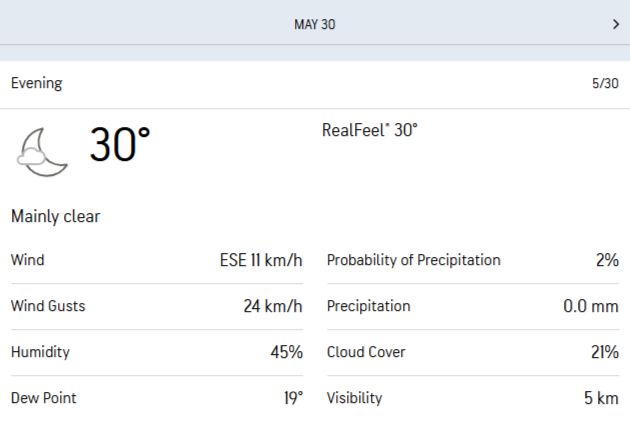Click the 21% cloud cover value
The height and width of the screenshot is (427, 630).
603,352
